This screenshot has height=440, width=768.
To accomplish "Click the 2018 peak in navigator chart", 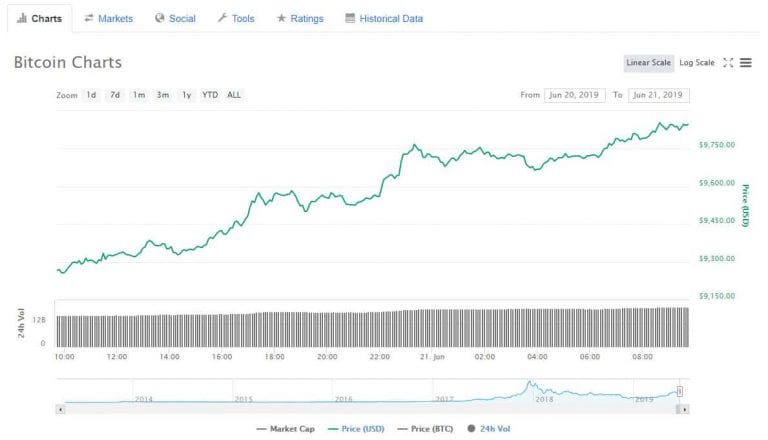I will (x=529, y=382).
